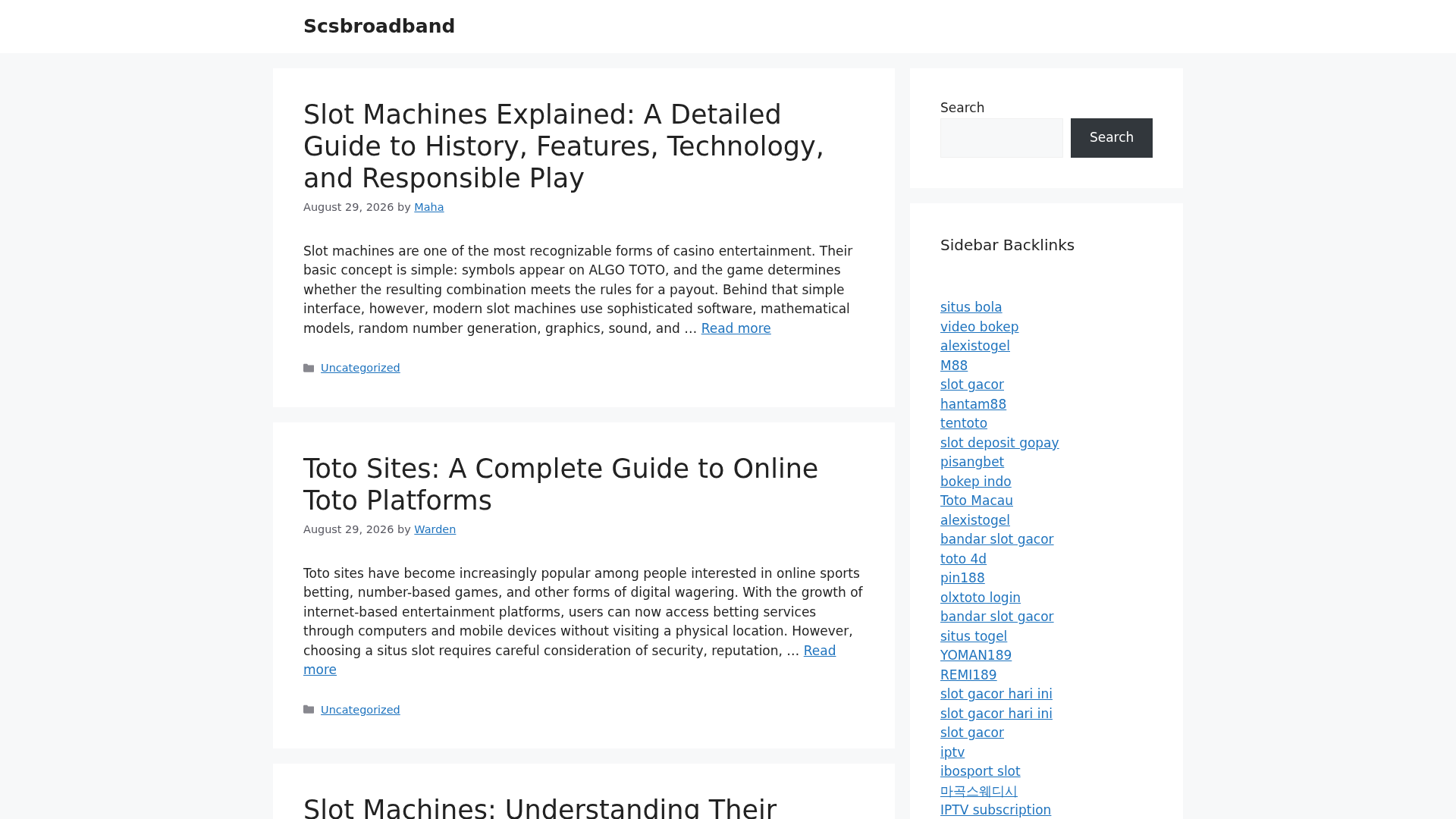Open the M88 sidebar link
Image resolution: width=1456 pixels, height=819 pixels.
point(954,366)
